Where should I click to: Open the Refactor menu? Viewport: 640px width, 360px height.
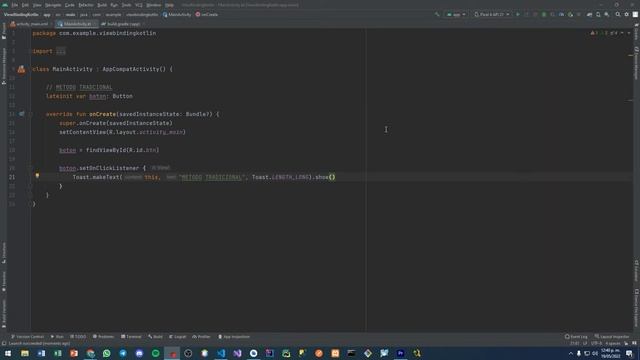[x=86, y=5]
